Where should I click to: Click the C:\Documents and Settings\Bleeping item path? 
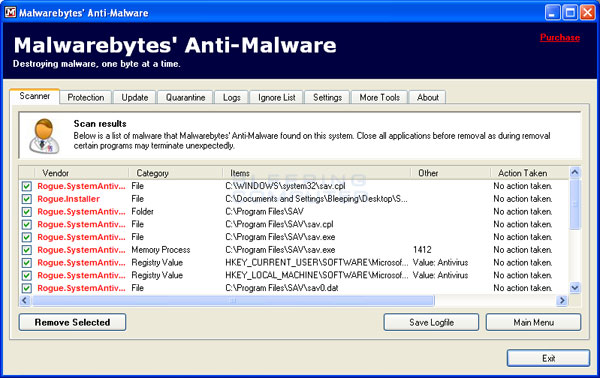[x=316, y=199]
